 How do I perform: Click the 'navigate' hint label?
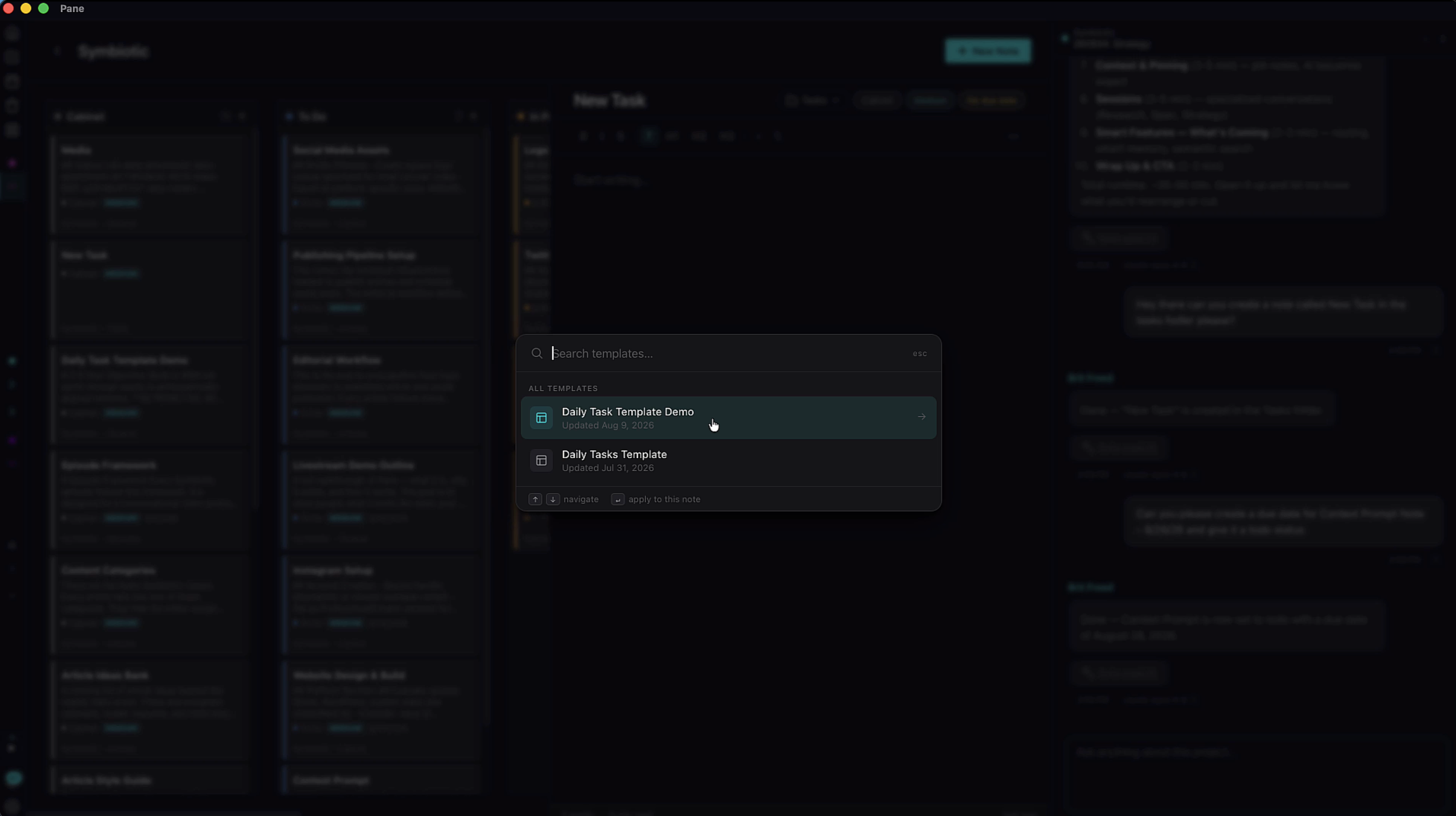(581, 500)
